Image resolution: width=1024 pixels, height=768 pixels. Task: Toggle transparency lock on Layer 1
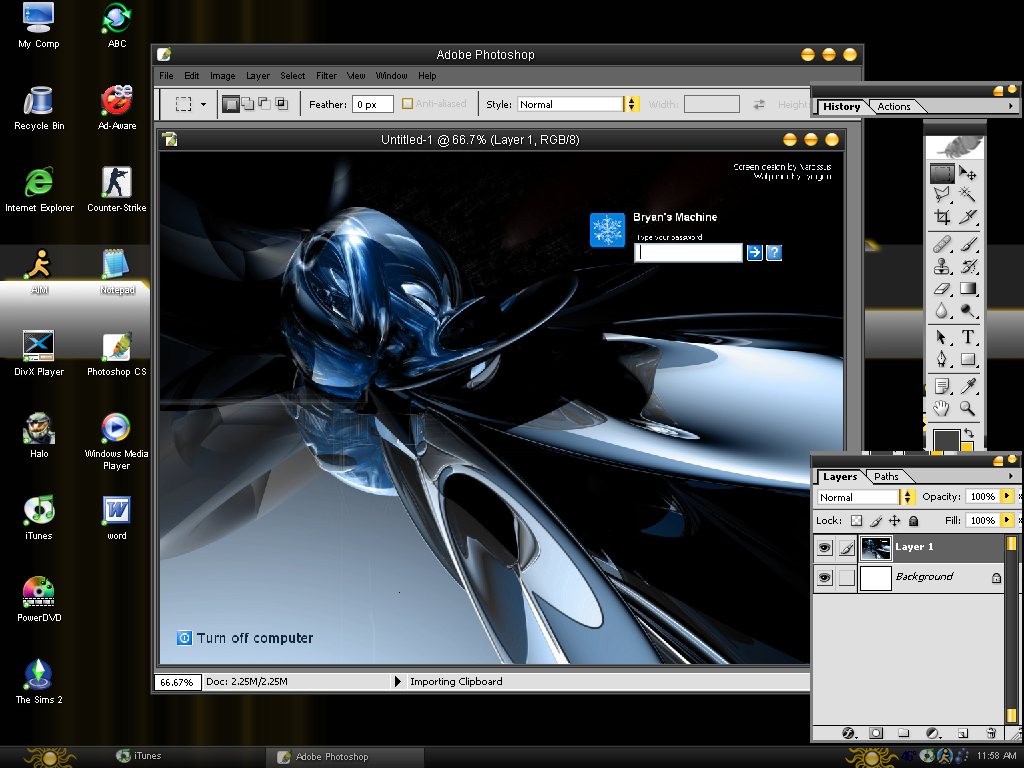(856, 521)
